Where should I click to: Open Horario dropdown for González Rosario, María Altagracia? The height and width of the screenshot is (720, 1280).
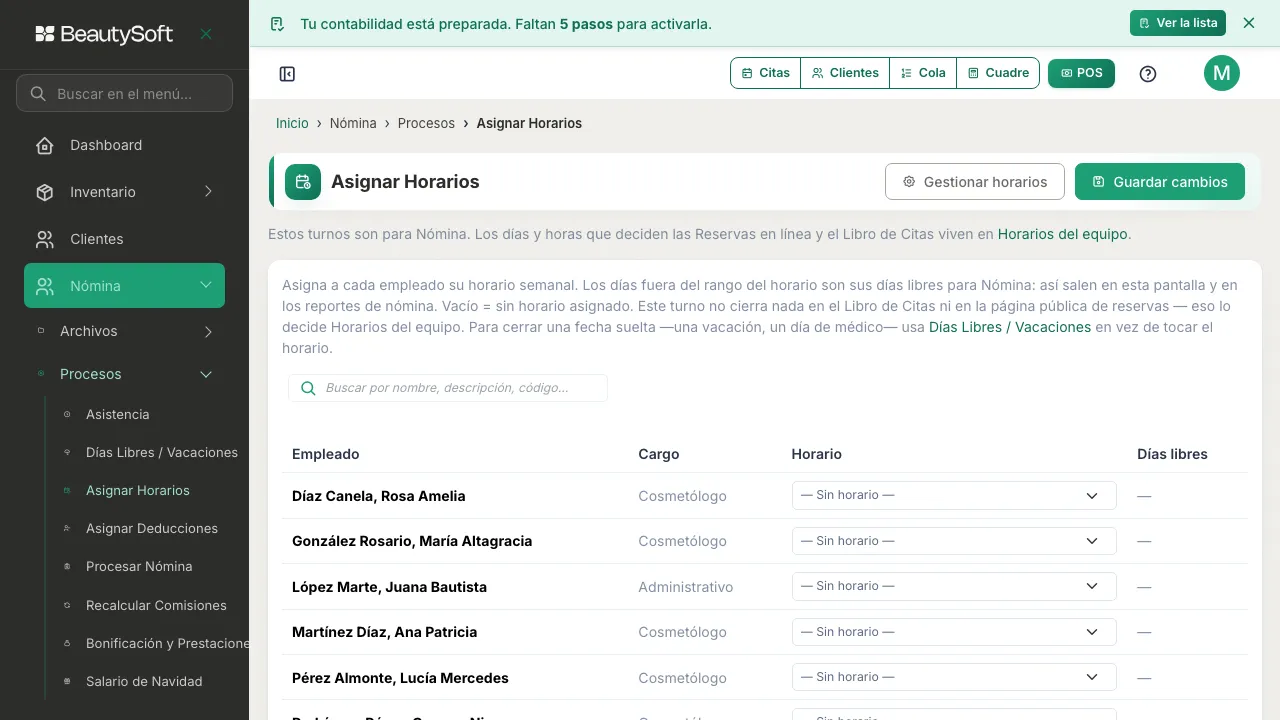(954, 541)
